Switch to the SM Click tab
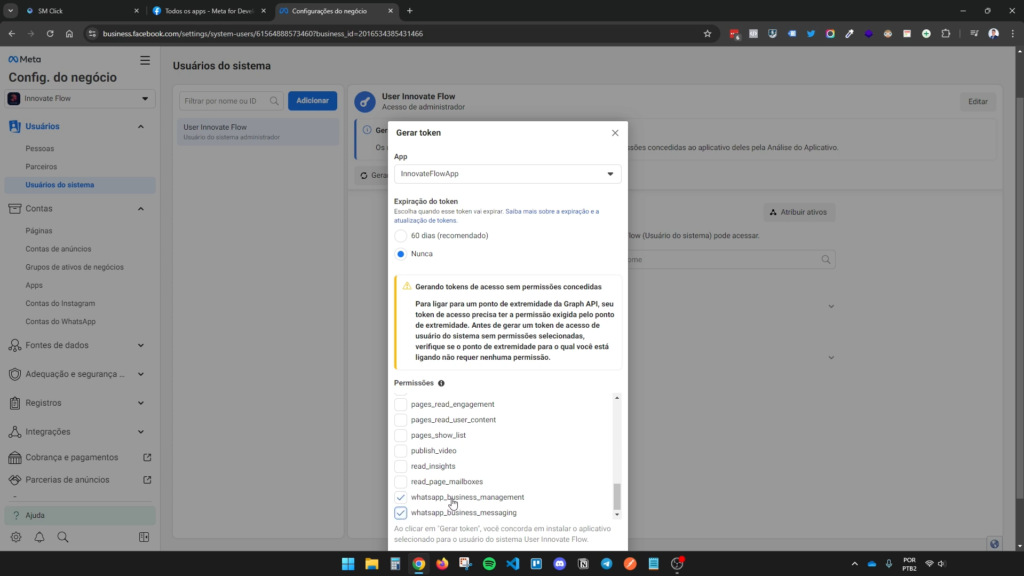Viewport: 1024px width, 576px height. [82, 11]
